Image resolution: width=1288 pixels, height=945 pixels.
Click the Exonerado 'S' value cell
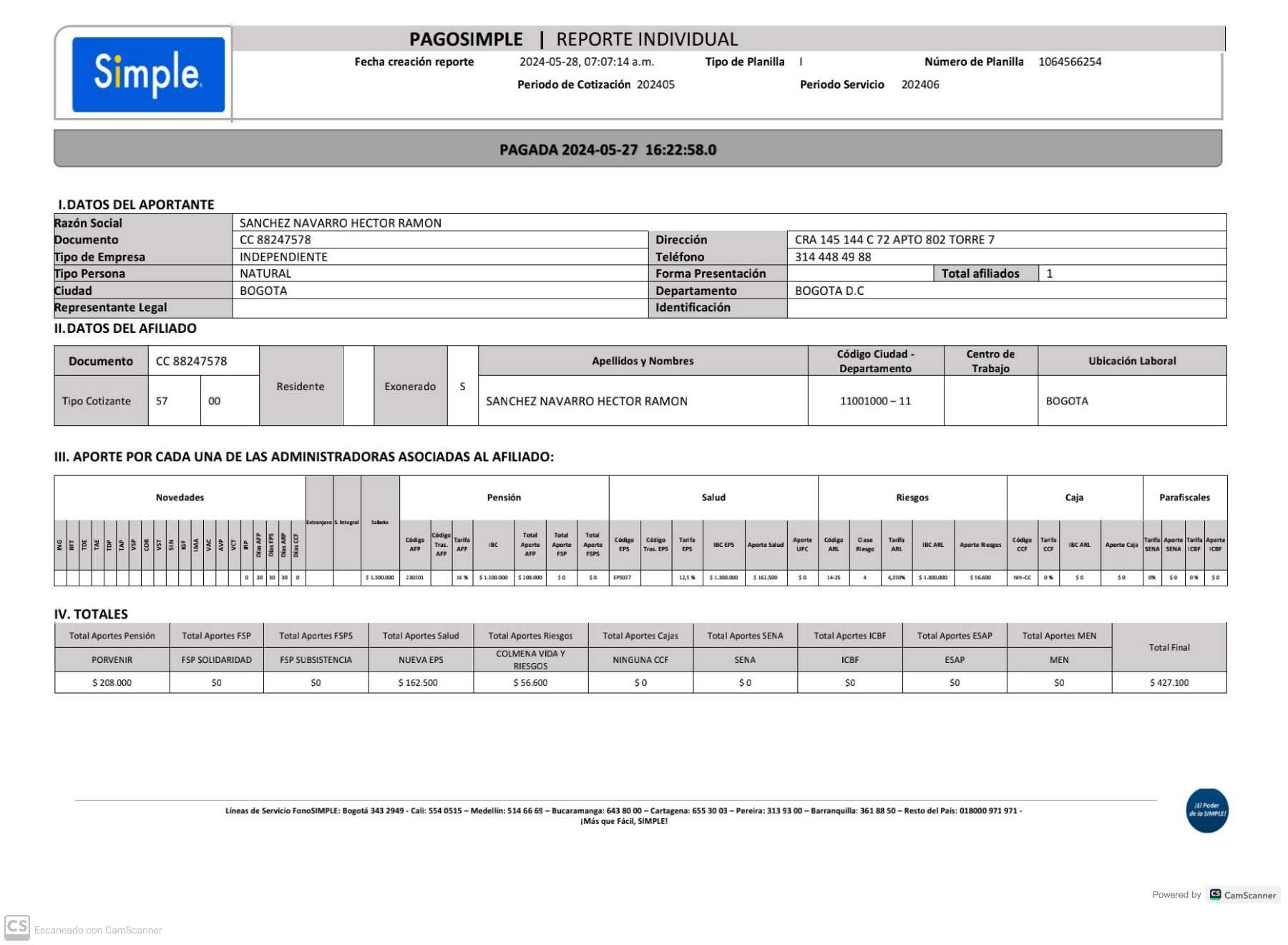[x=462, y=387]
